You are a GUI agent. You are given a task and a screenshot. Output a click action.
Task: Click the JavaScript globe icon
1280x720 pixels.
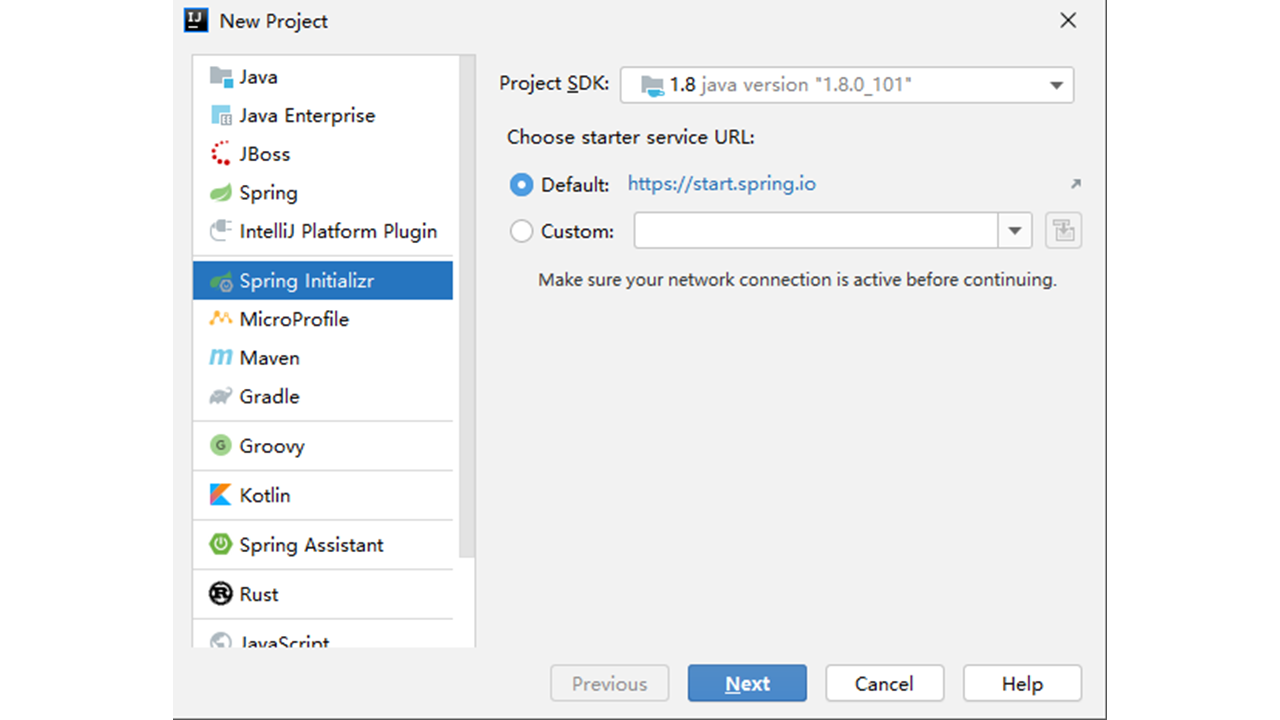221,641
